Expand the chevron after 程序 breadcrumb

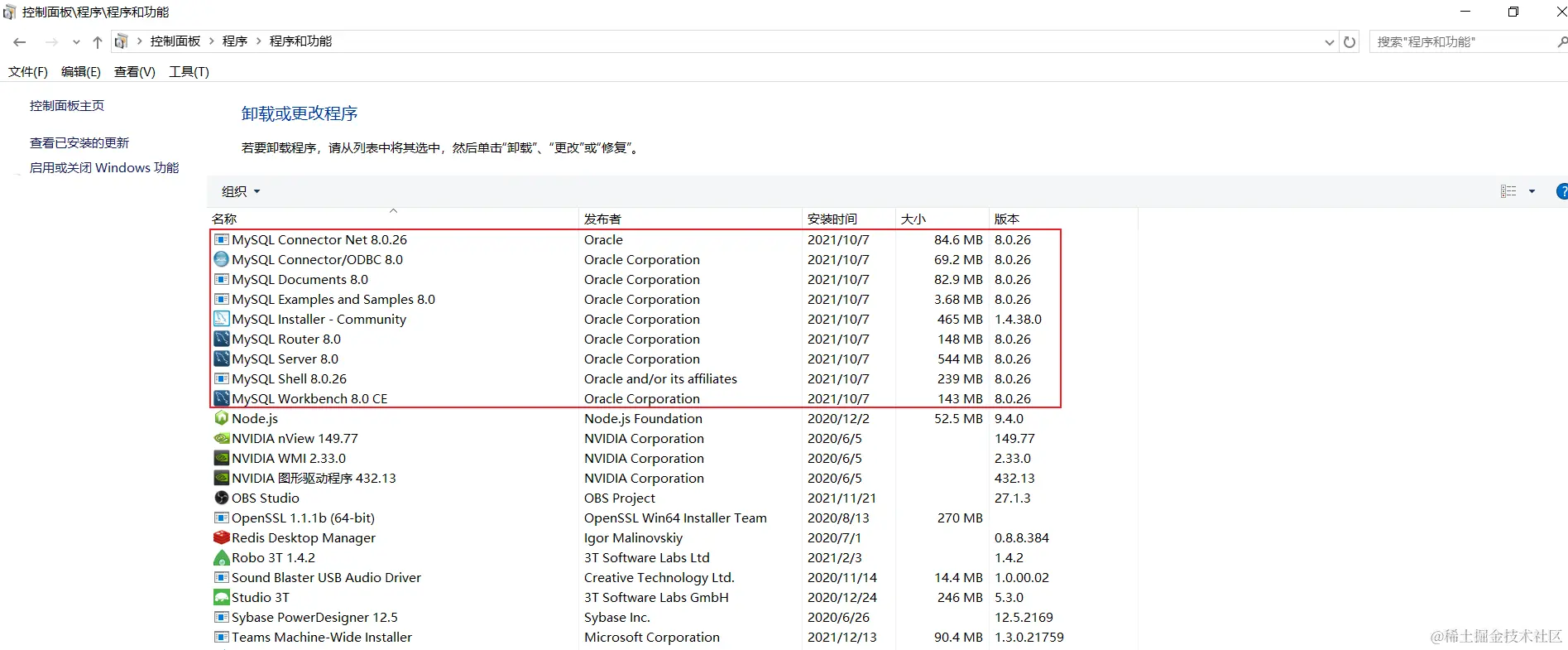tap(259, 41)
